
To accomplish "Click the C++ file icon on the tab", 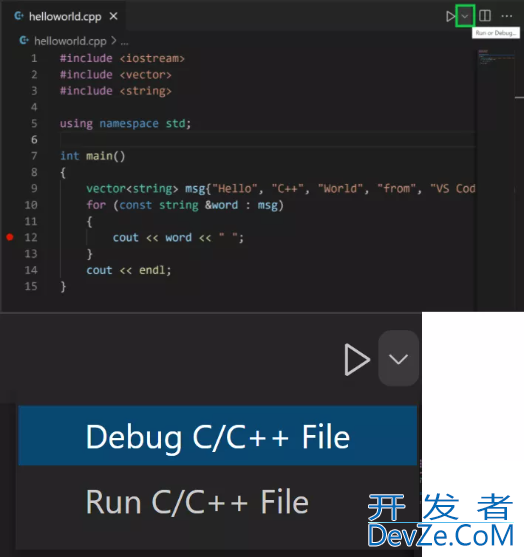I will point(19,16).
